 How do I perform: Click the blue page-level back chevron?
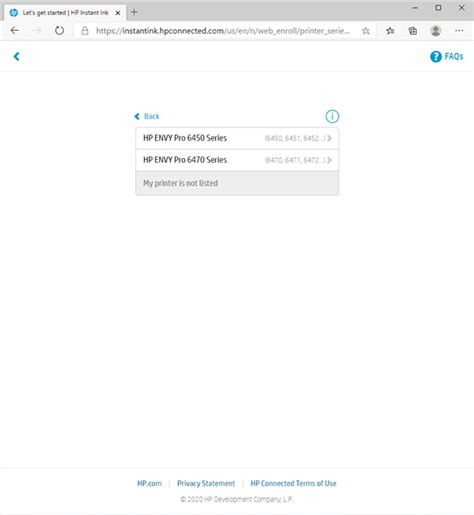[16, 56]
